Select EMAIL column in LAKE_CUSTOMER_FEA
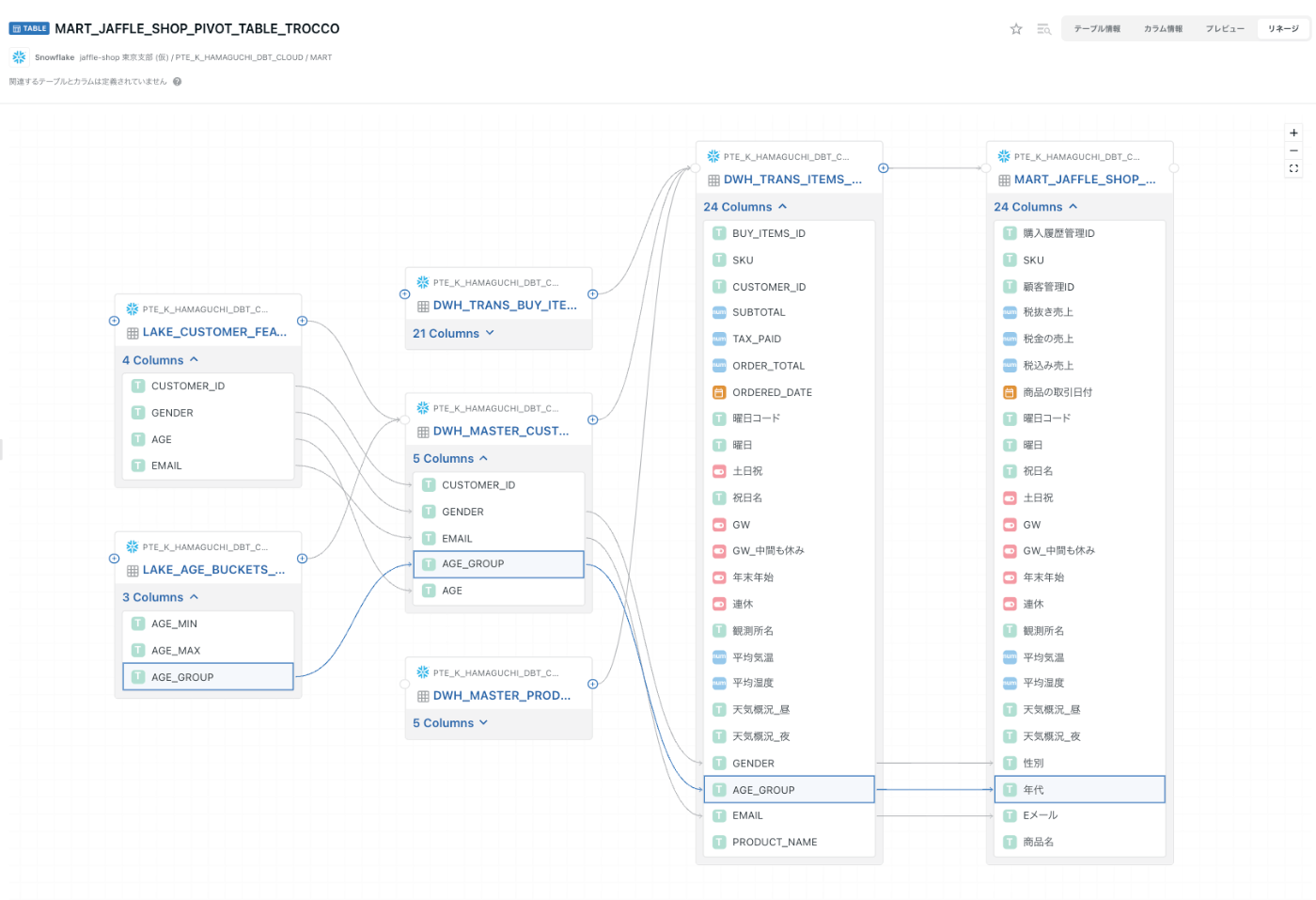The width and height of the screenshot is (1316, 900). click(x=208, y=466)
